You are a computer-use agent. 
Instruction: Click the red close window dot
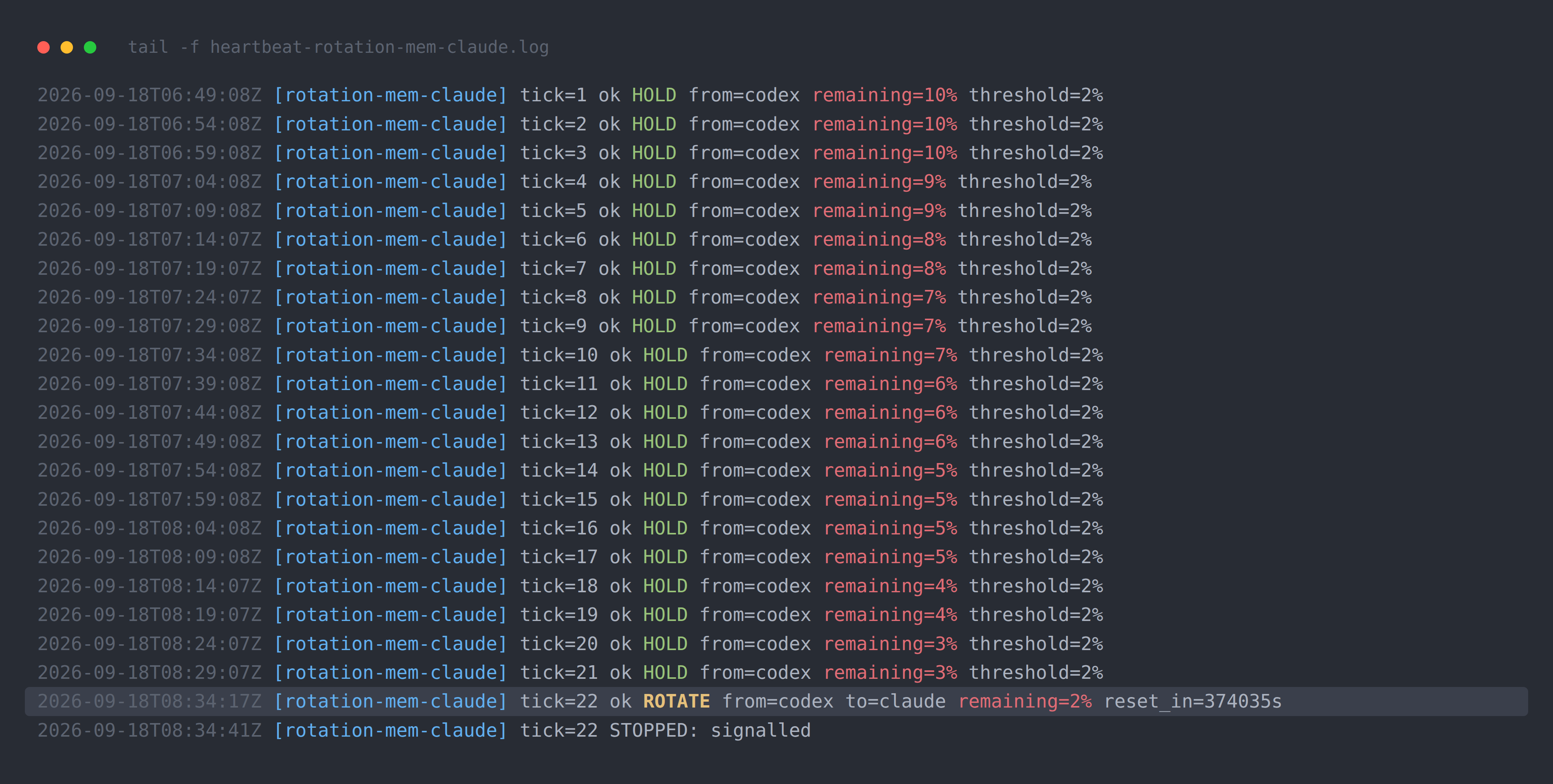[43, 48]
